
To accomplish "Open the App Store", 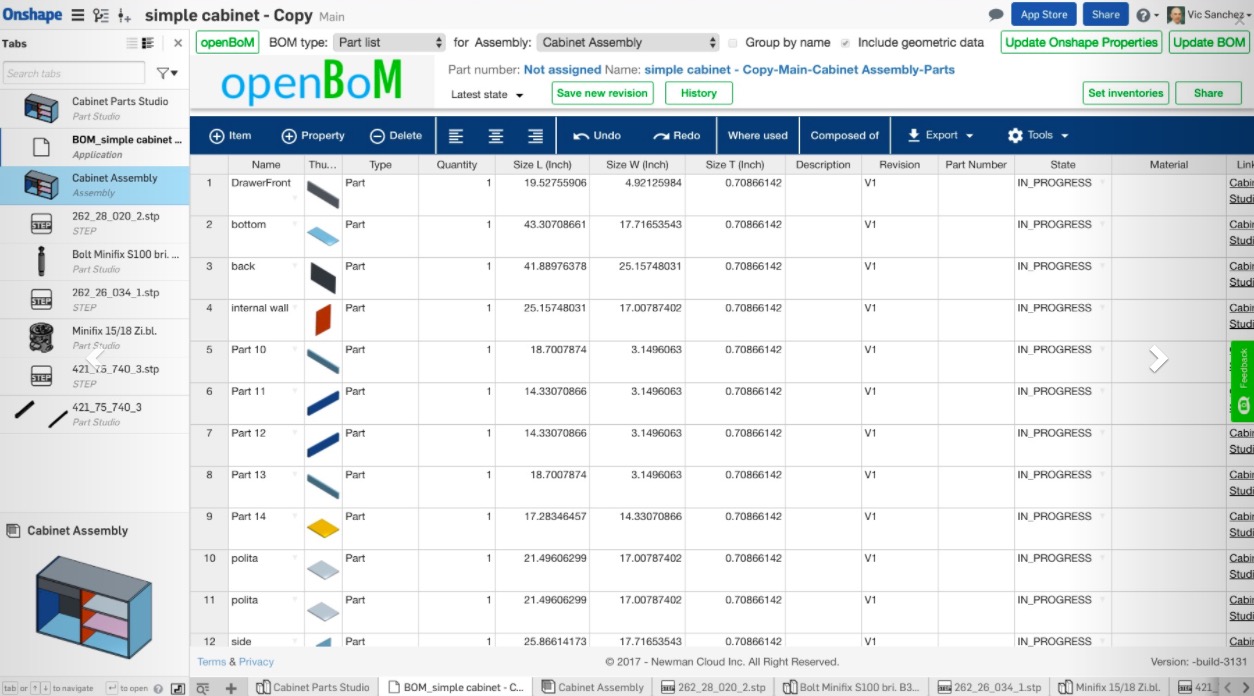I will (x=1043, y=14).
